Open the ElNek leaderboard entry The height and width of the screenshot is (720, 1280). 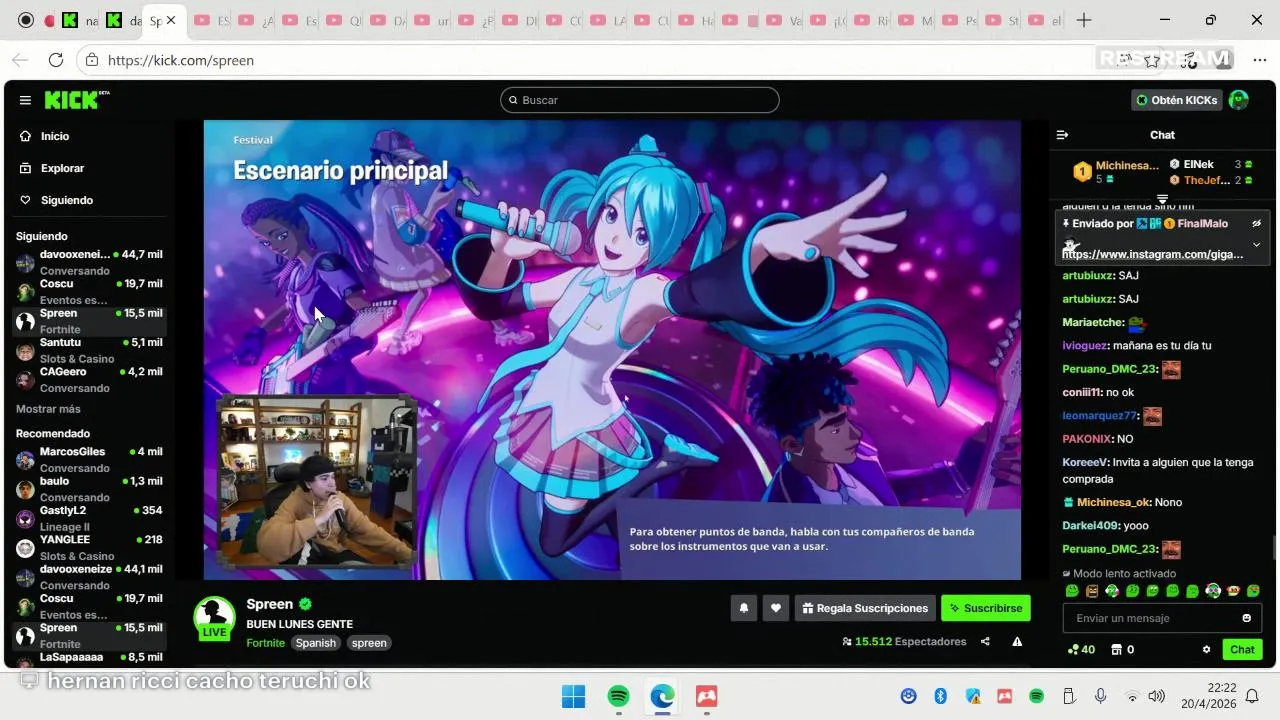pyautogui.click(x=1212, y=164)
